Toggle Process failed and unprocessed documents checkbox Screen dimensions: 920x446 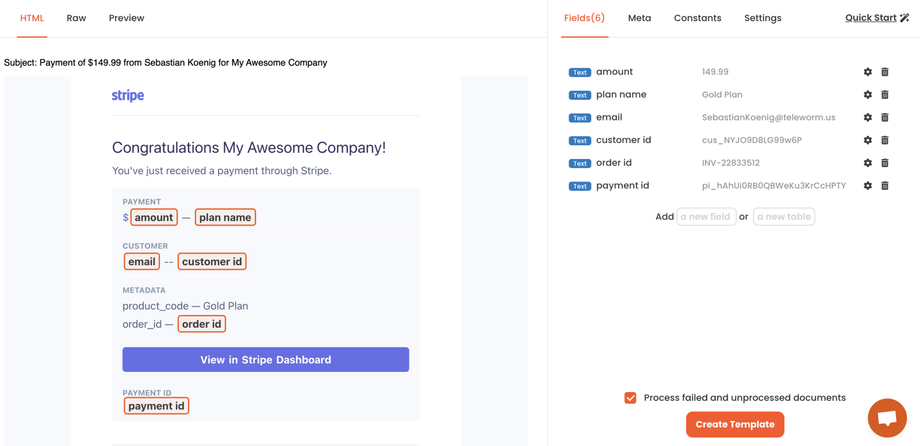(630, 398)
